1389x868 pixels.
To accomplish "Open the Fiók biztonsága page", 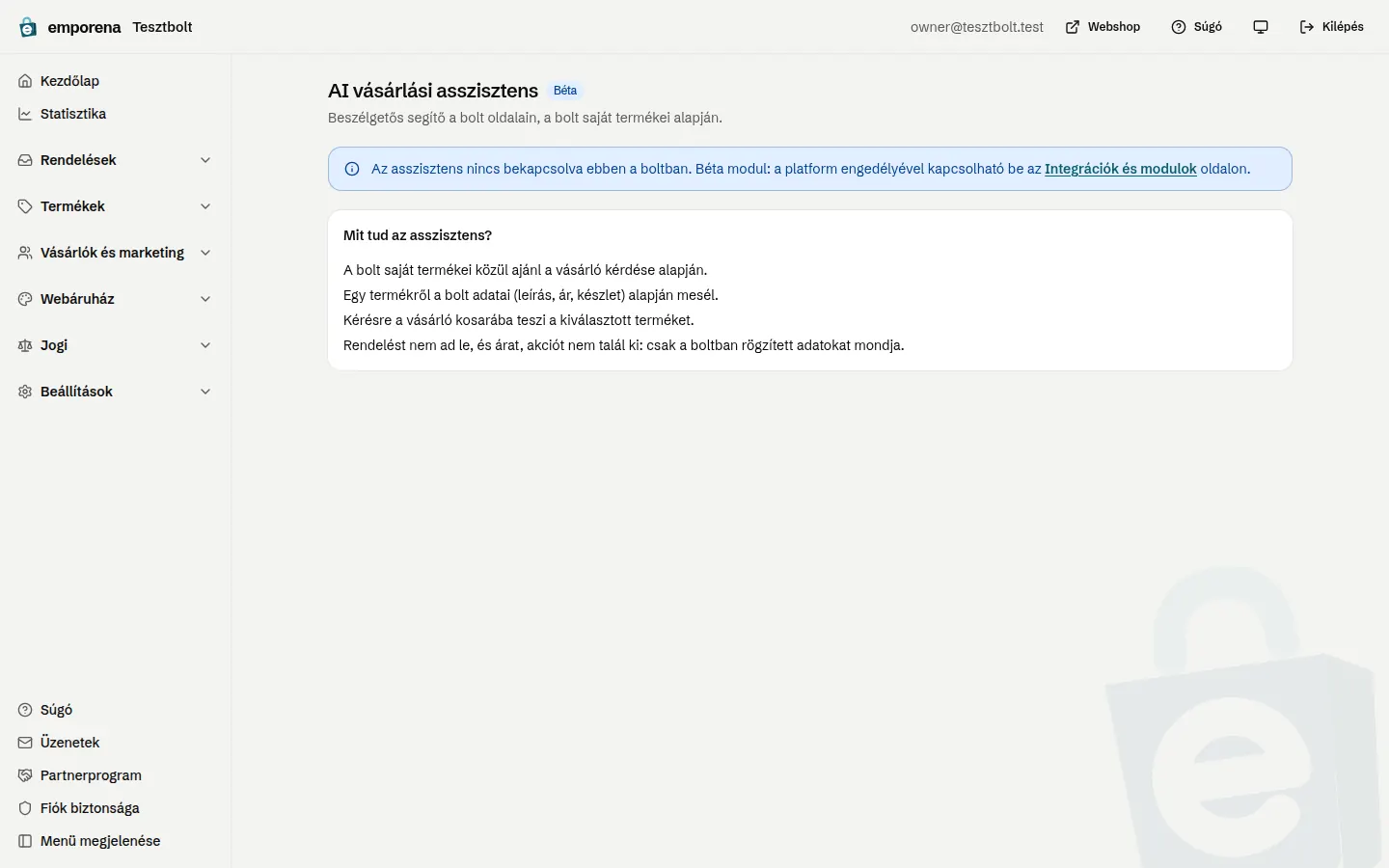I will coord(115,808).
